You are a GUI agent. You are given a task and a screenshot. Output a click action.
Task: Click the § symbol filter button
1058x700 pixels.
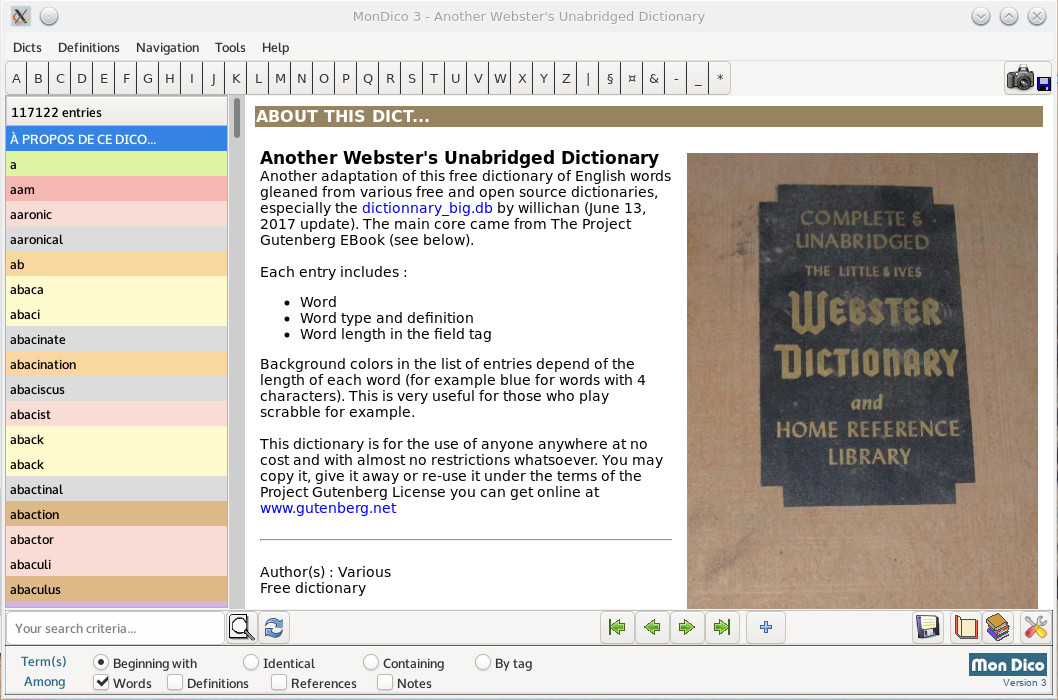point(610,78)
